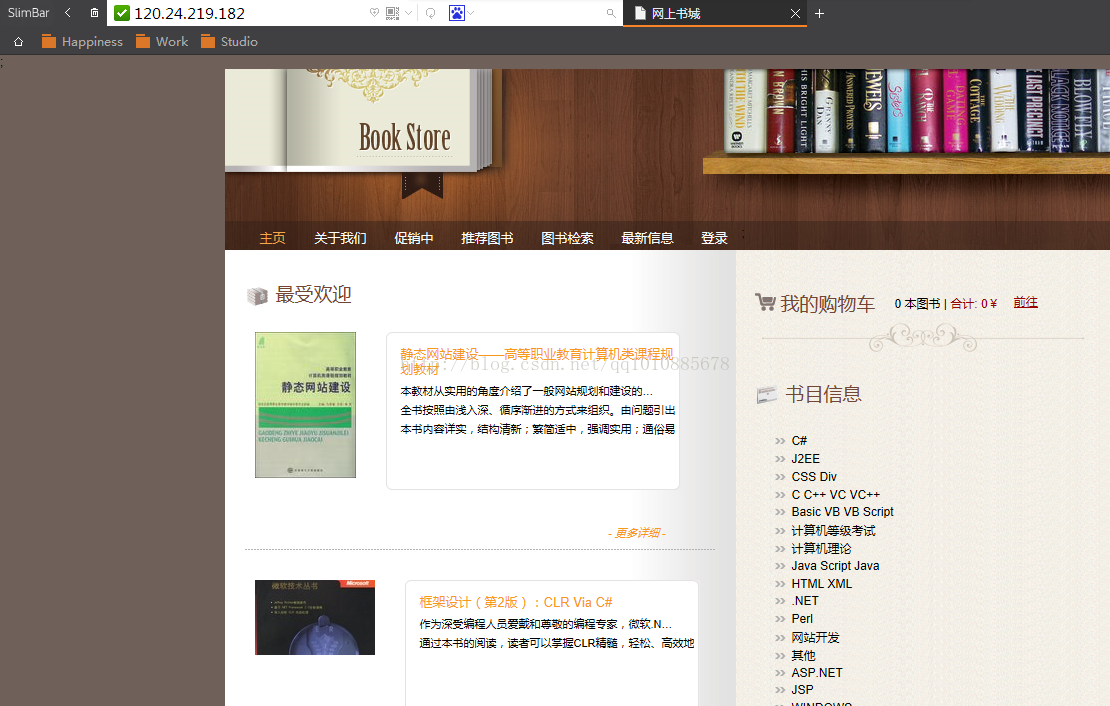1110x706 pixels.
Task: Click the 最受欢迎 box icon
Action: 257,295
